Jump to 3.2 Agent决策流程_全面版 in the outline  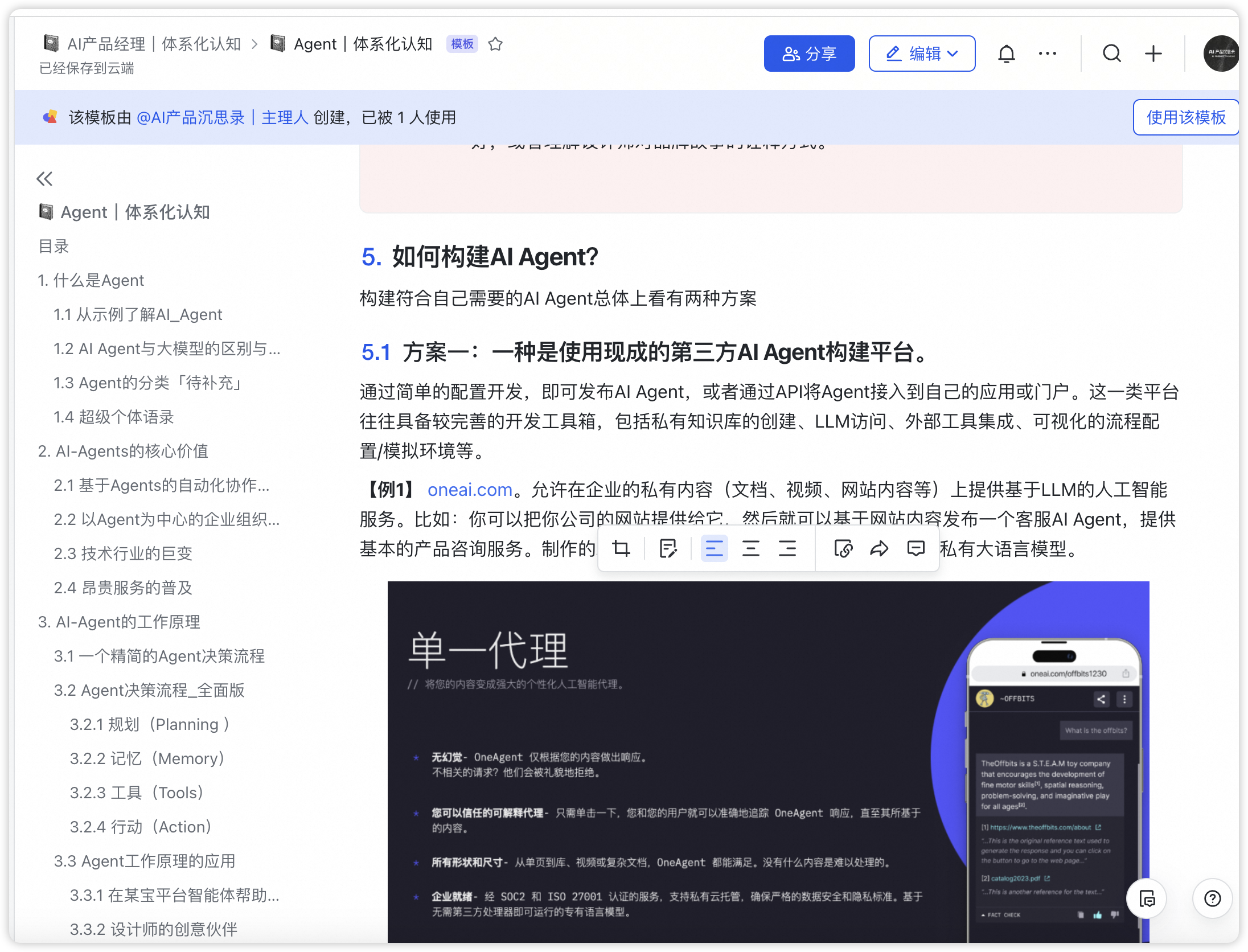click(x=149, y=690)
